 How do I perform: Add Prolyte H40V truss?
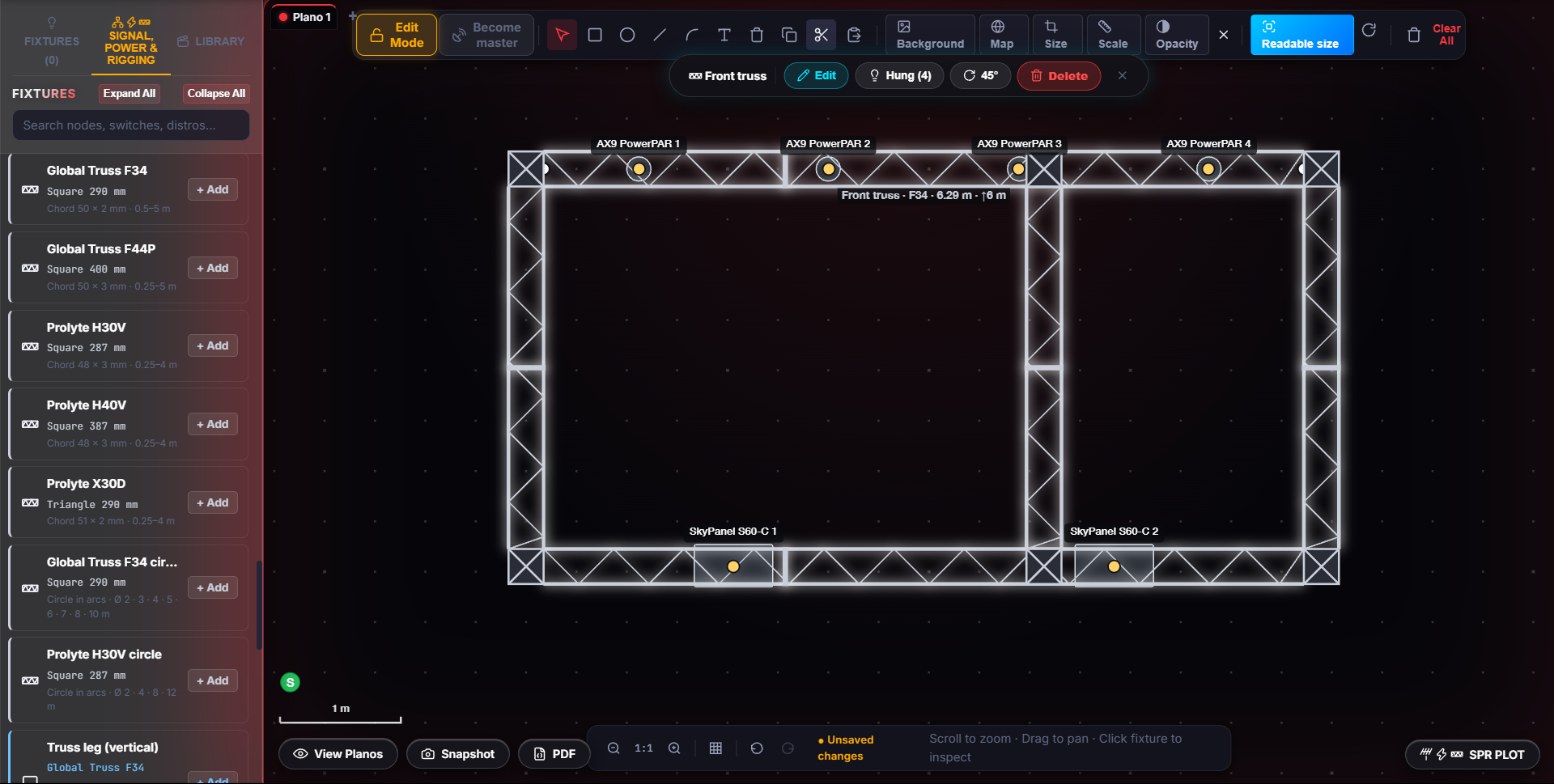212,424
